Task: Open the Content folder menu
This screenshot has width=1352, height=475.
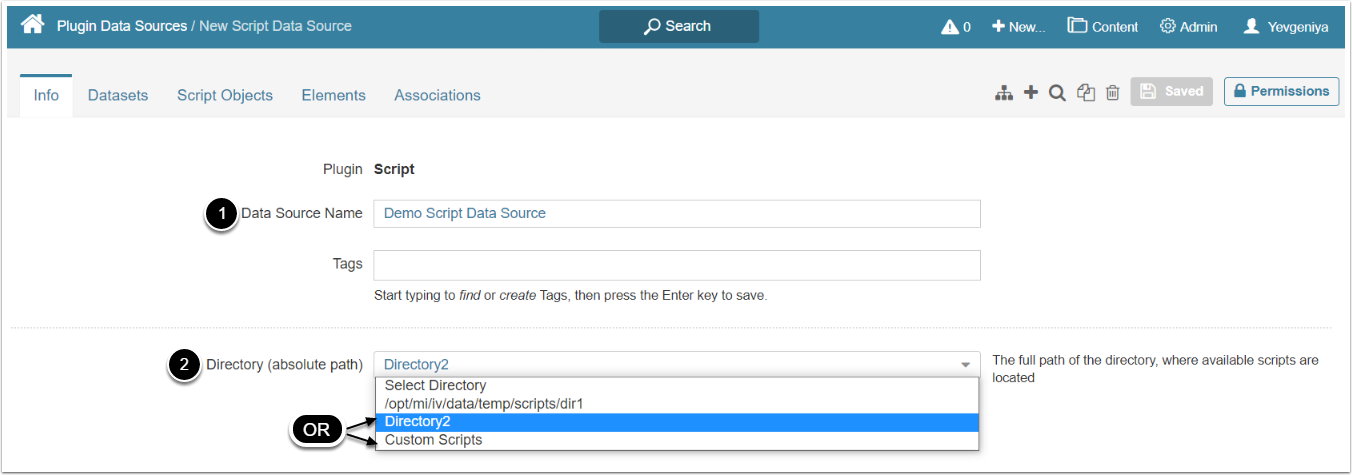Action: (1102, 27)
